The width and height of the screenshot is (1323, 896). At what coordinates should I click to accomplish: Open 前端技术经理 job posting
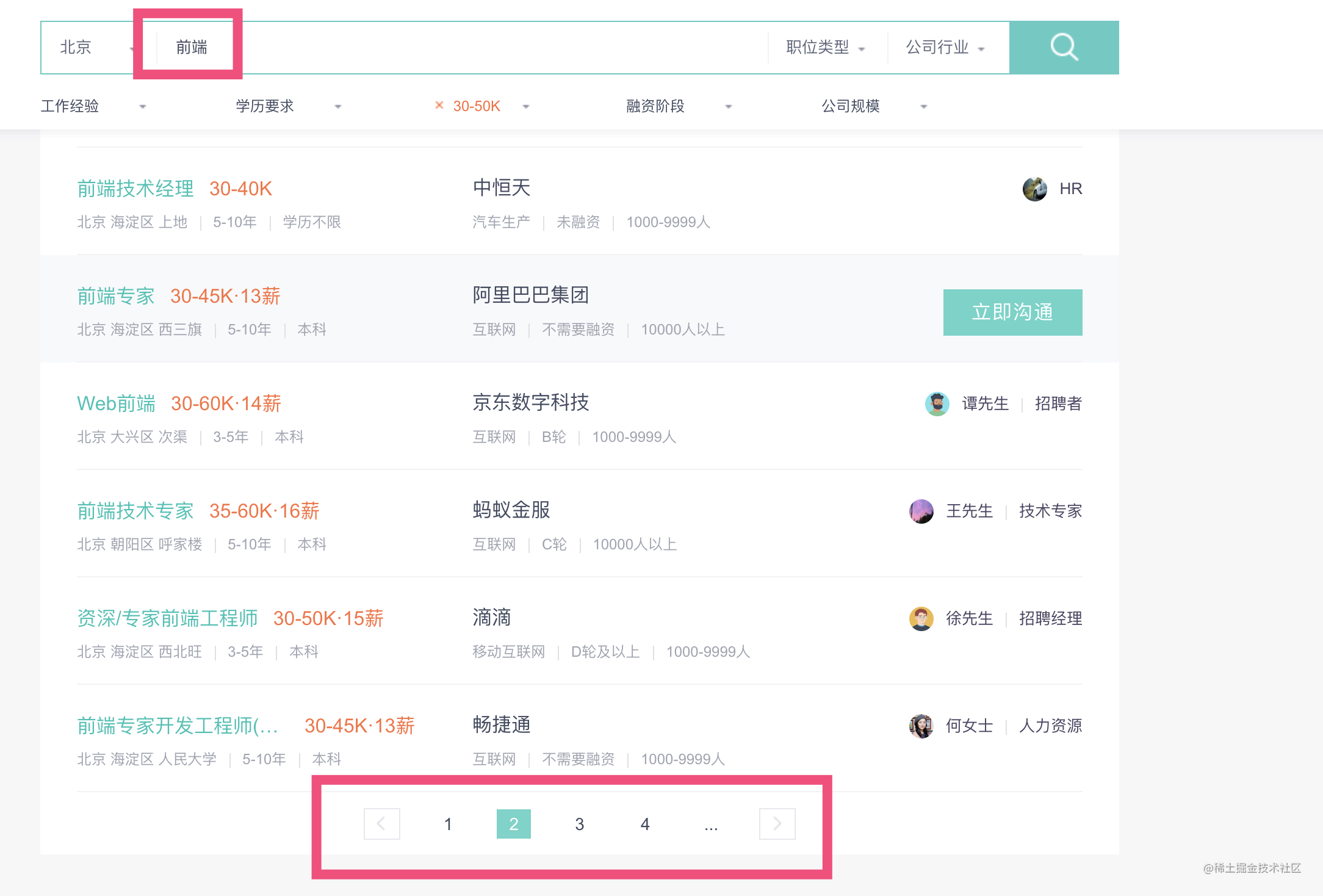click(x=135, y=189)
